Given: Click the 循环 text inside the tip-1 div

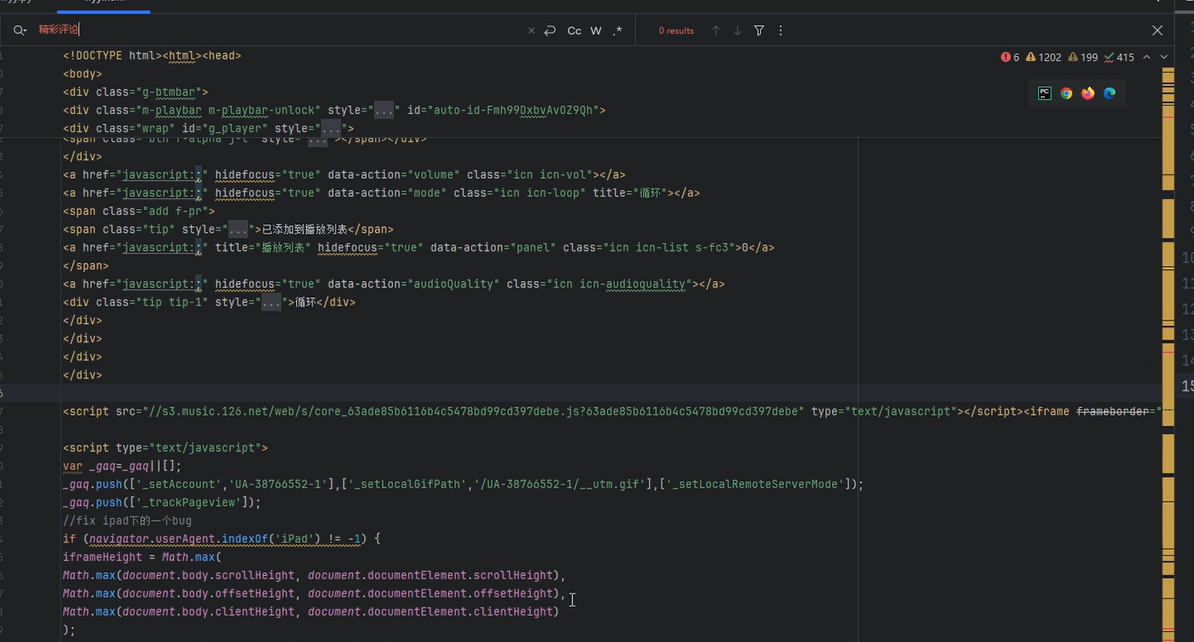Looking at the screenshot, I should (x=305, y=302).
